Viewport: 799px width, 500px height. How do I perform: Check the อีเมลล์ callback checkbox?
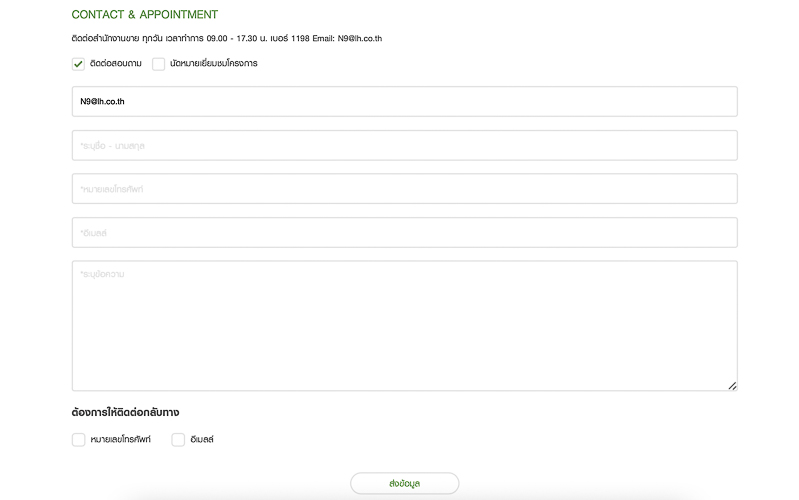[x=178, y=439]
